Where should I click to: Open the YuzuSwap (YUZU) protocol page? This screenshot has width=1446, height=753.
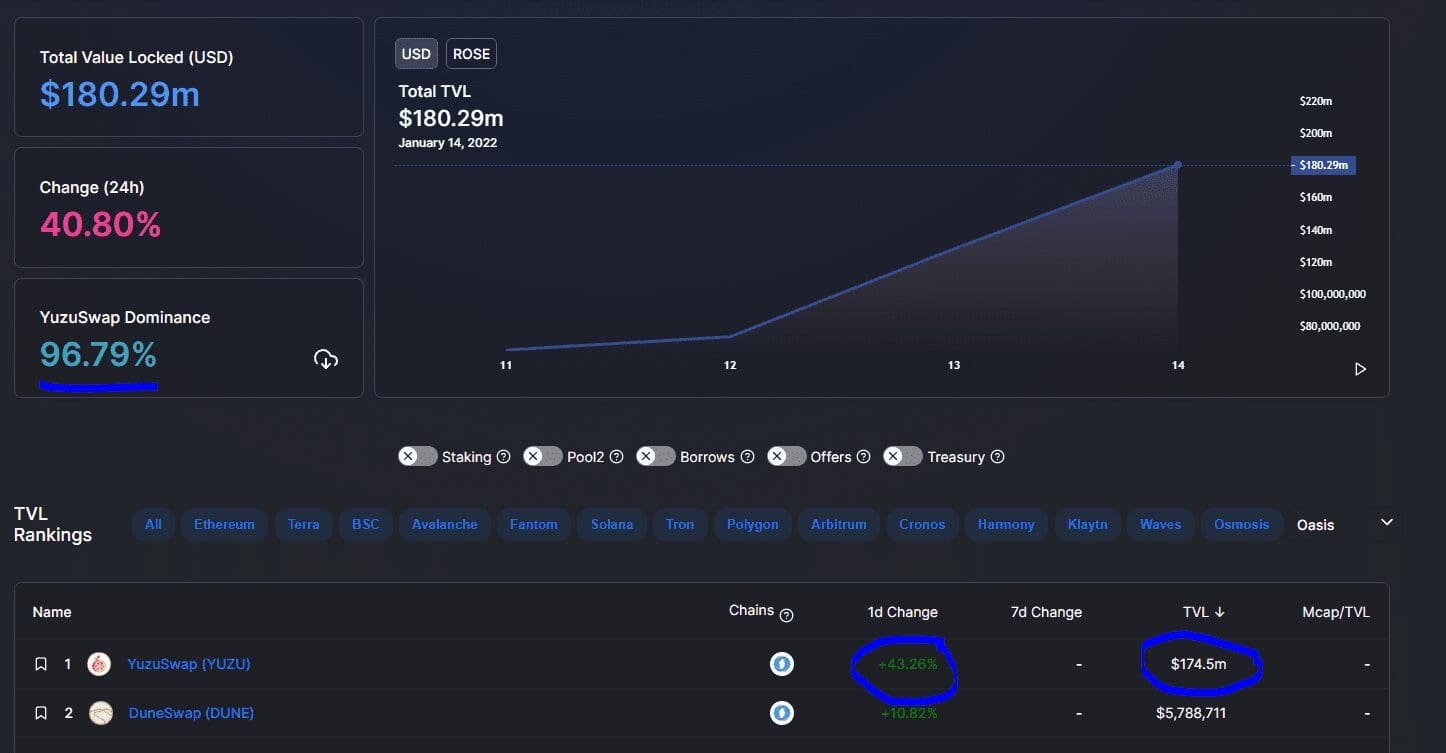click(x=189, y=663)
